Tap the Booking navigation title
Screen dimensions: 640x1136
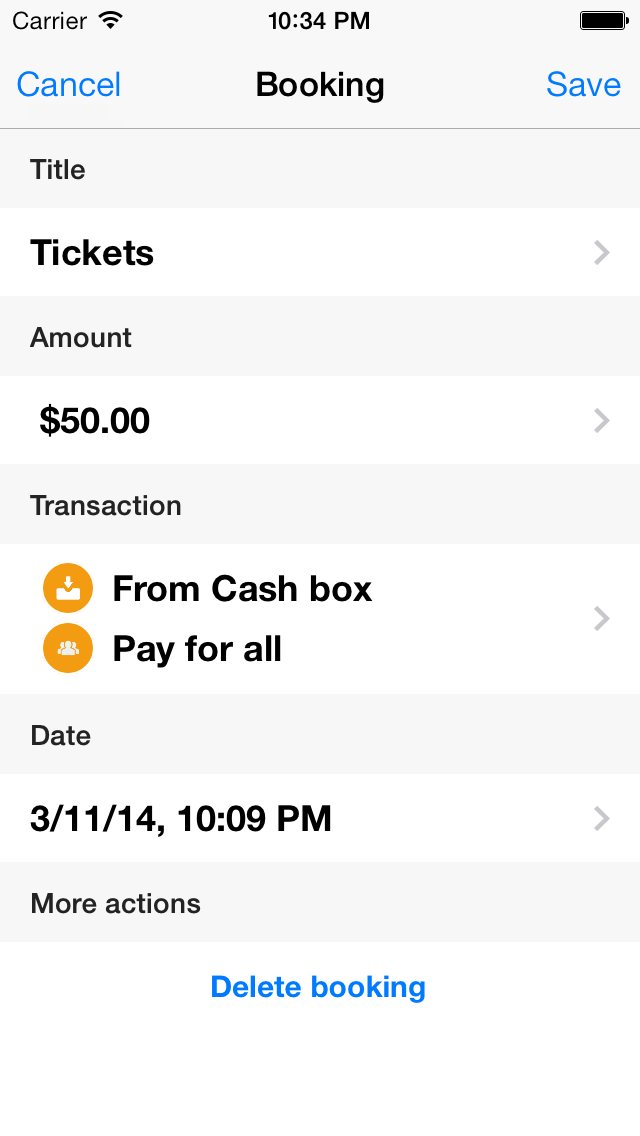click(320, 85)
